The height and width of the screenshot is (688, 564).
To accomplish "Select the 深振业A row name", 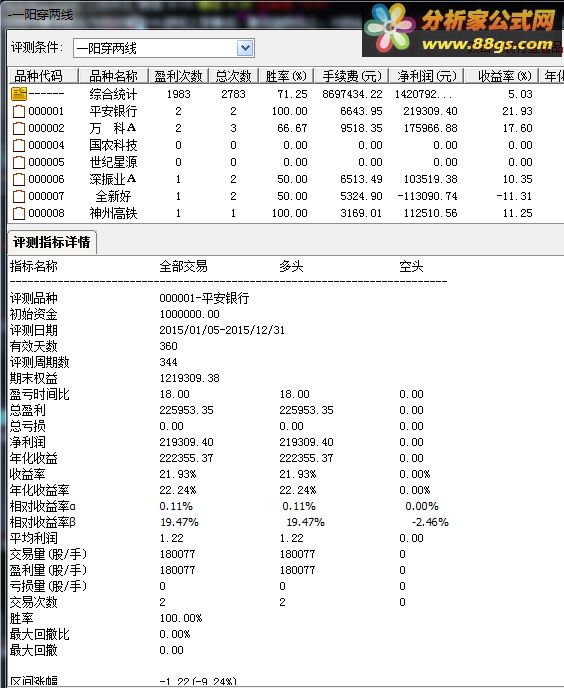I will (x=113, y=179).
